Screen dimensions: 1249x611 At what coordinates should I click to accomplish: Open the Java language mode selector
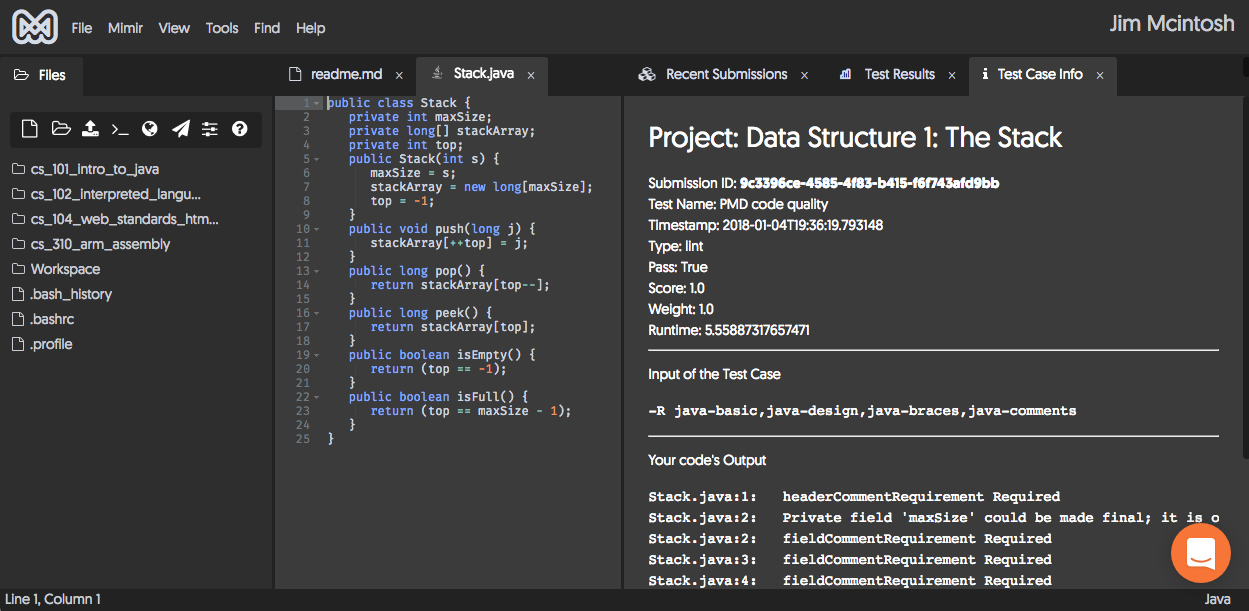point(1218,599)
